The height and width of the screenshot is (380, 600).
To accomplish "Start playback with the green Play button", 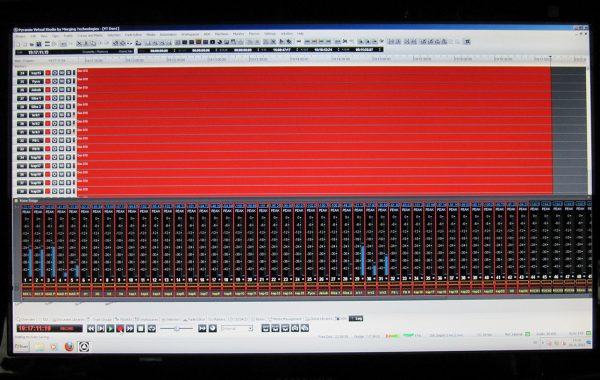I will [110, 328].
